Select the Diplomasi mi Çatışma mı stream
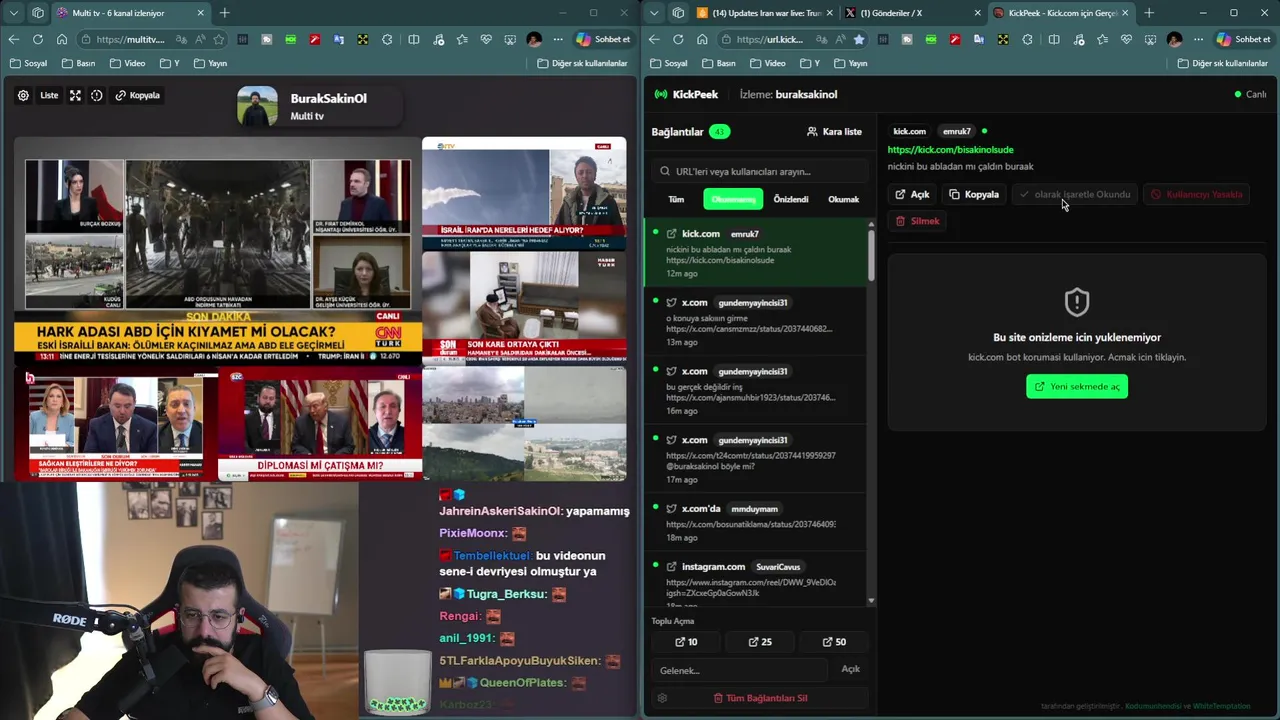This screenshot has height=720, width=1280. (320, 426)
